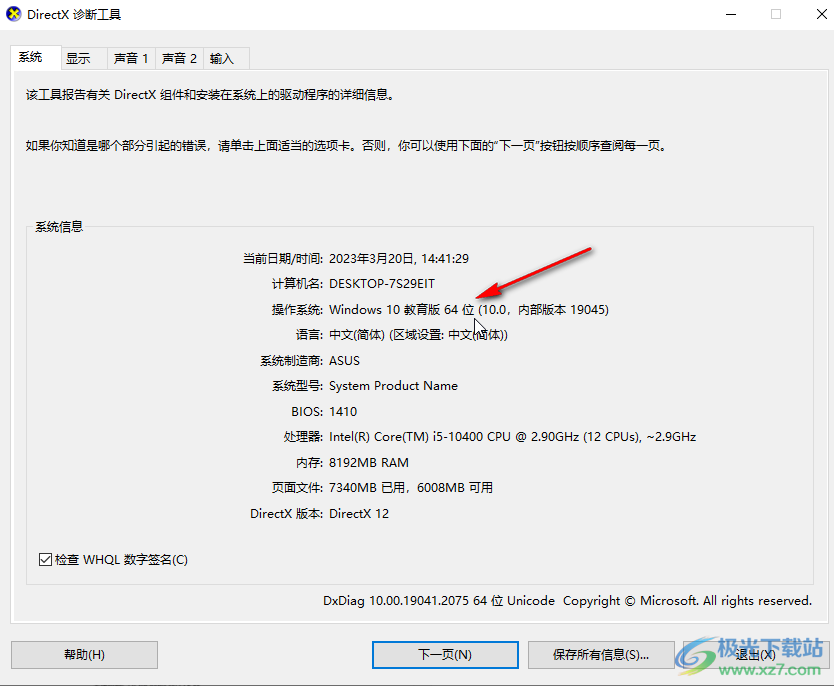Switch to the 系统 tab
The height and width of the screenshot is (686, 834).
tap(36, 57)
